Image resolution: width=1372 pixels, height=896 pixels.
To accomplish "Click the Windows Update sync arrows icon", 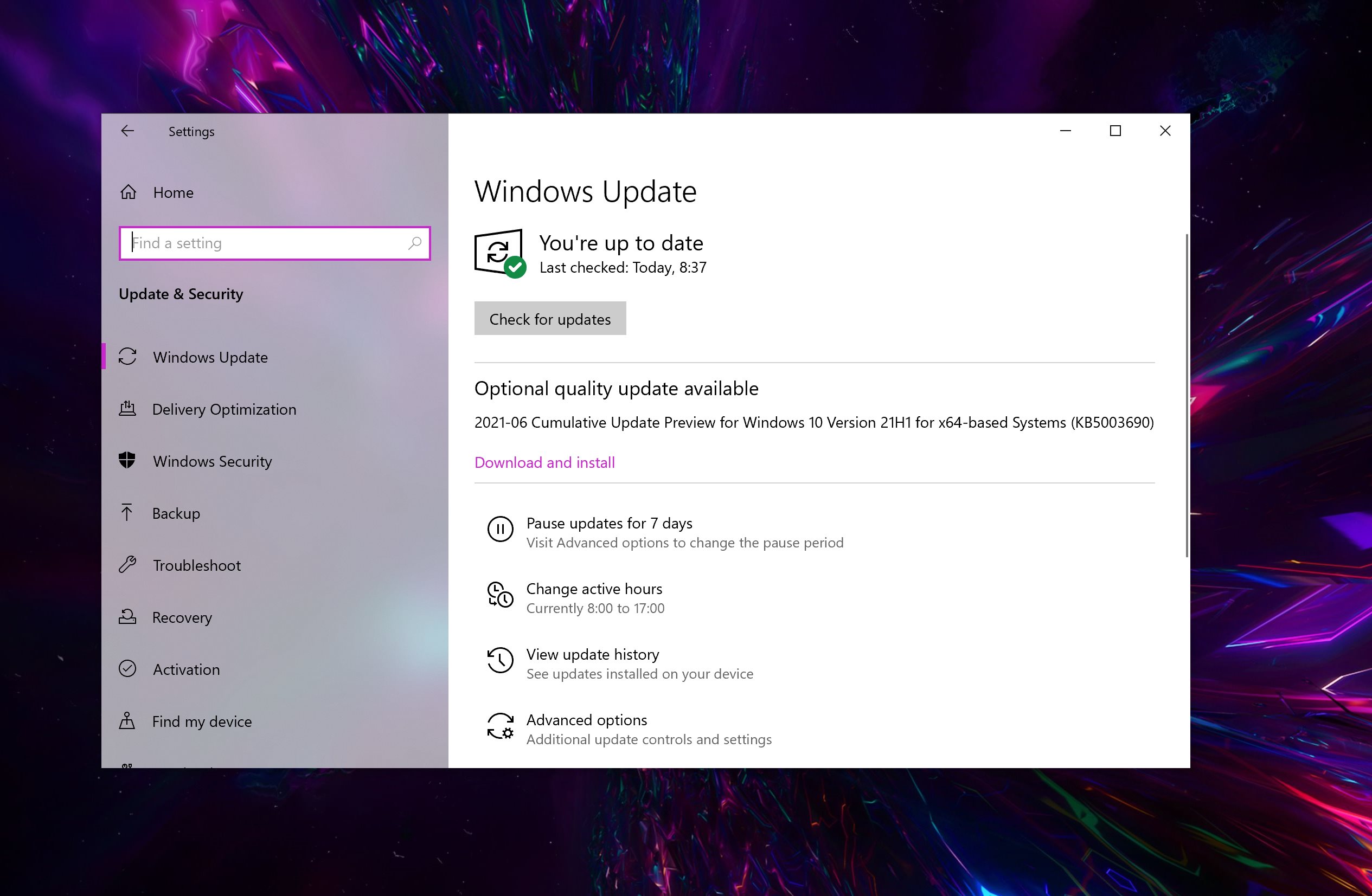I will (127, 357).
